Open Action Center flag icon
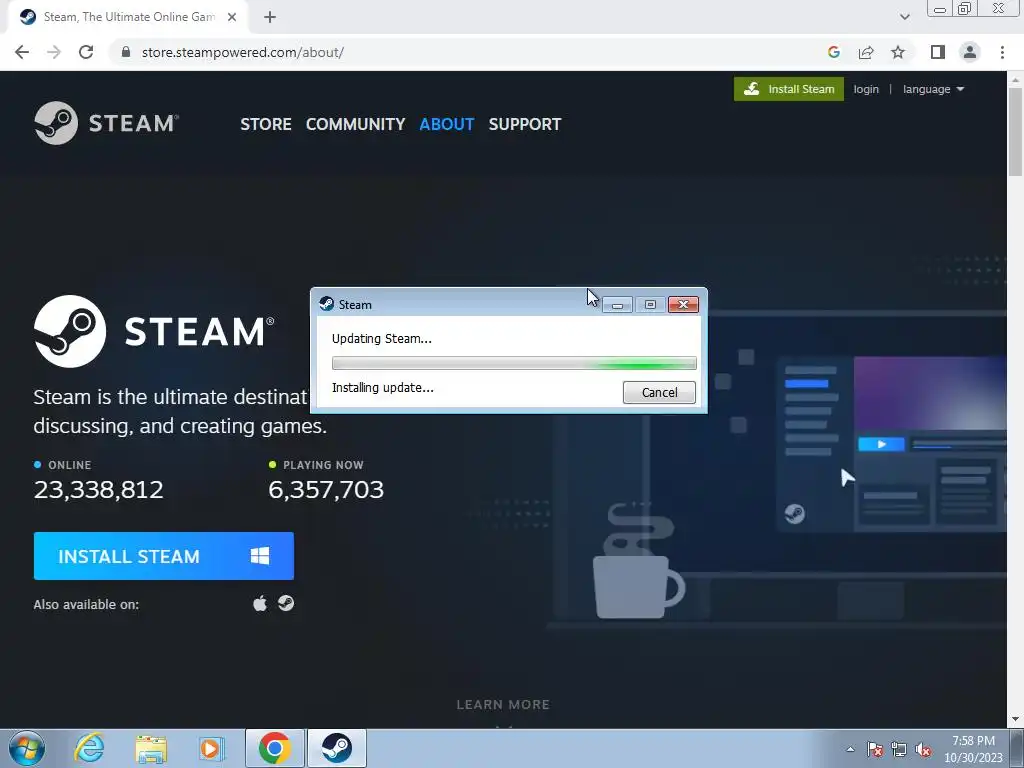1024x768 pixels. click(875, 749)
